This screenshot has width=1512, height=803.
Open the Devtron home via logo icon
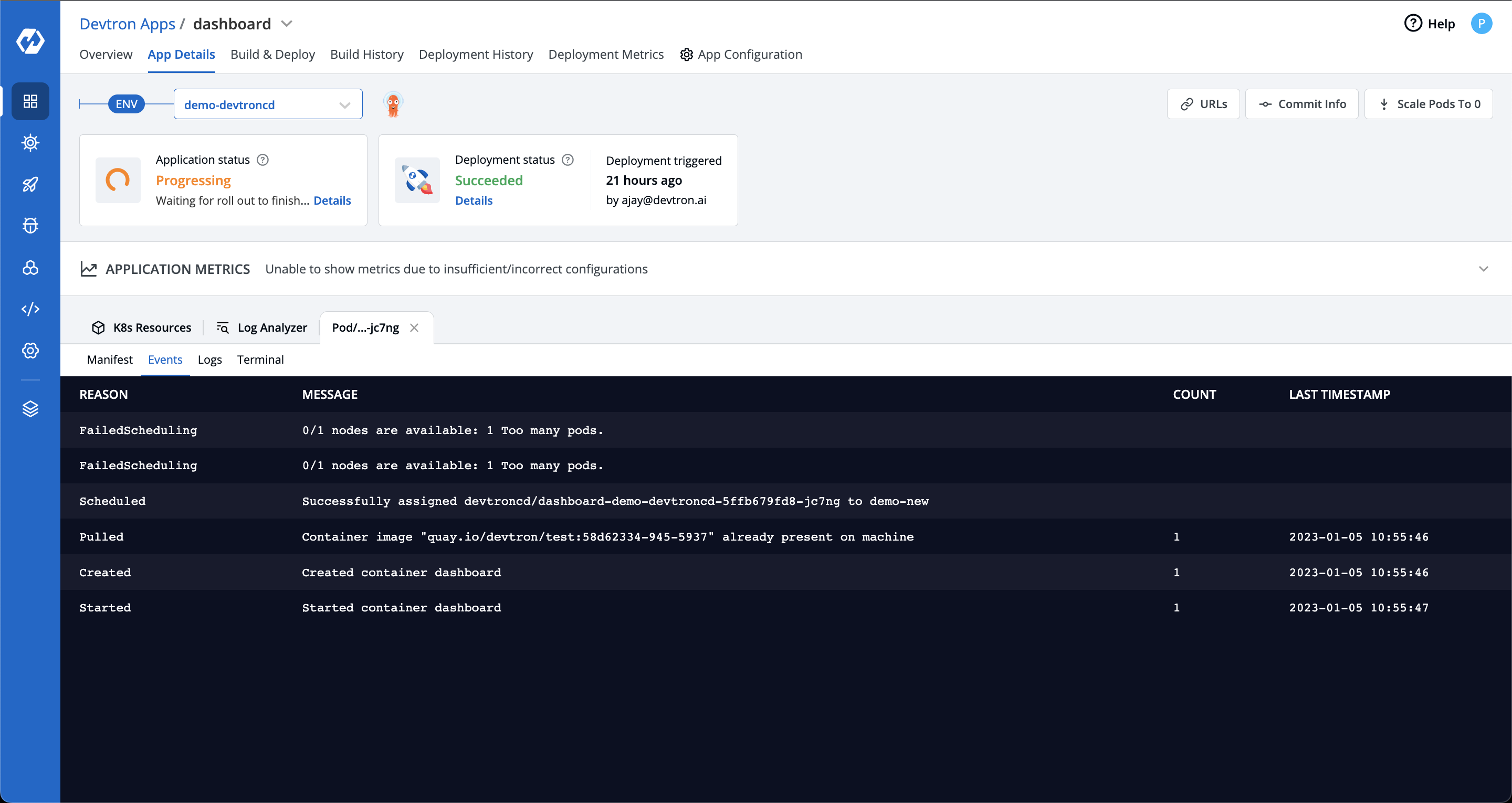click(x=30, y=41)
